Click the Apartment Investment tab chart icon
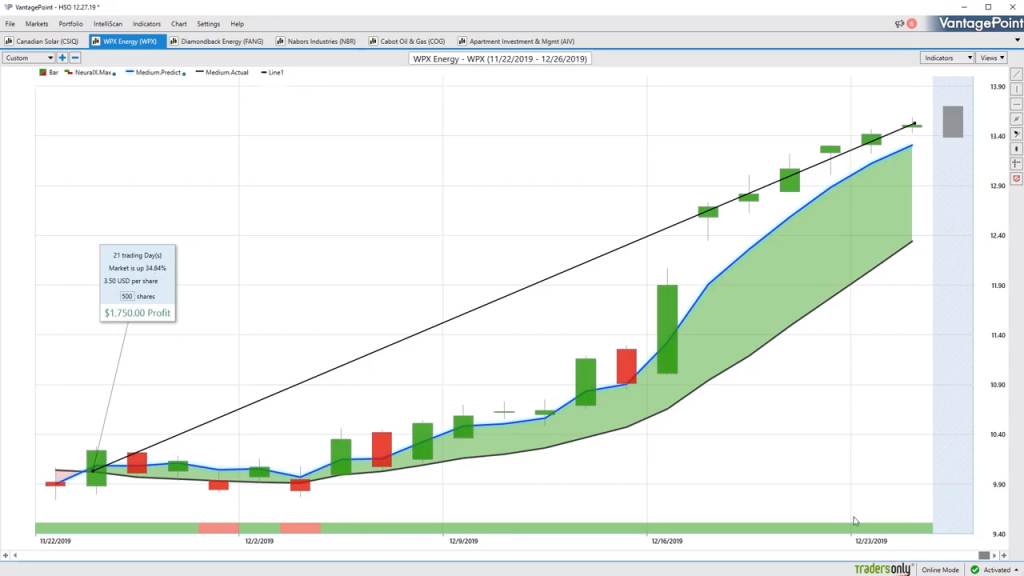Image resolution: width=1024 pixels, height=576 pixels. pyautogui.click(x=462, y=41)
